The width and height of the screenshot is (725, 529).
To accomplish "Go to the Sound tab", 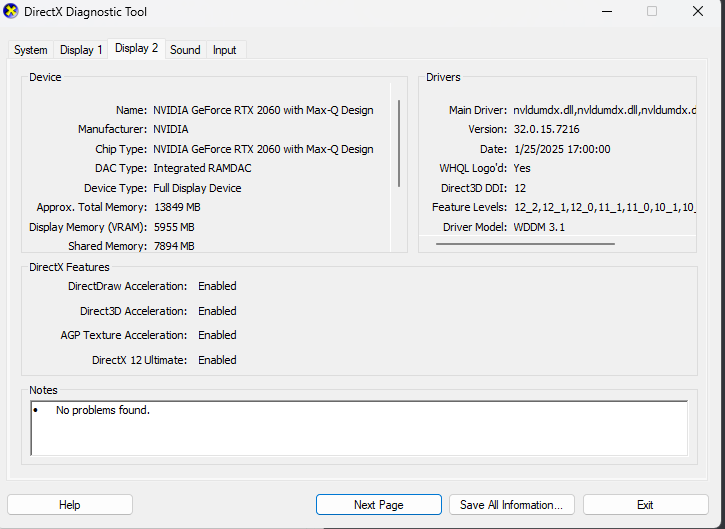I will [x=185, y=50].
